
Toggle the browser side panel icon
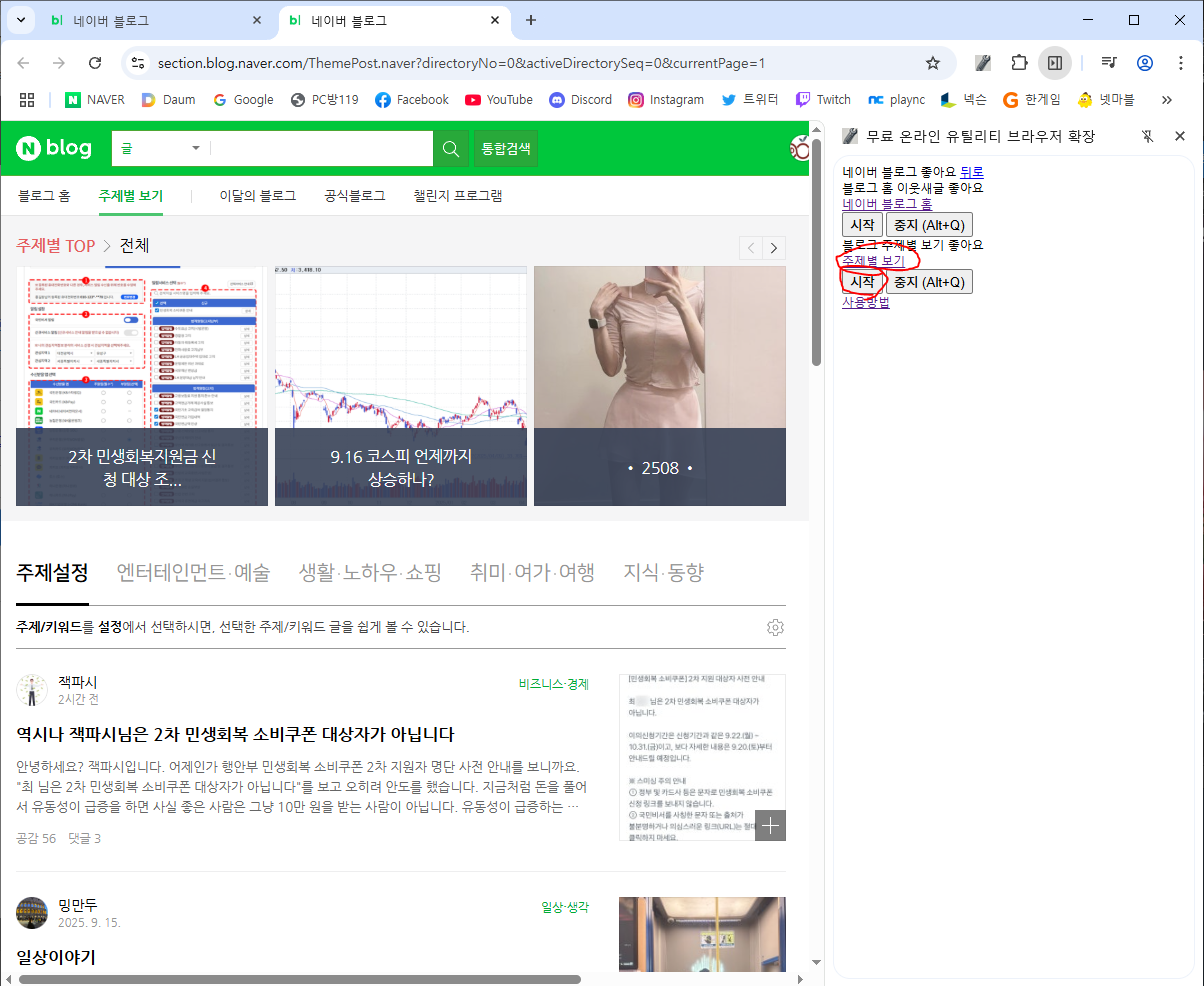pyautogui.click(x=1054, y=63)
